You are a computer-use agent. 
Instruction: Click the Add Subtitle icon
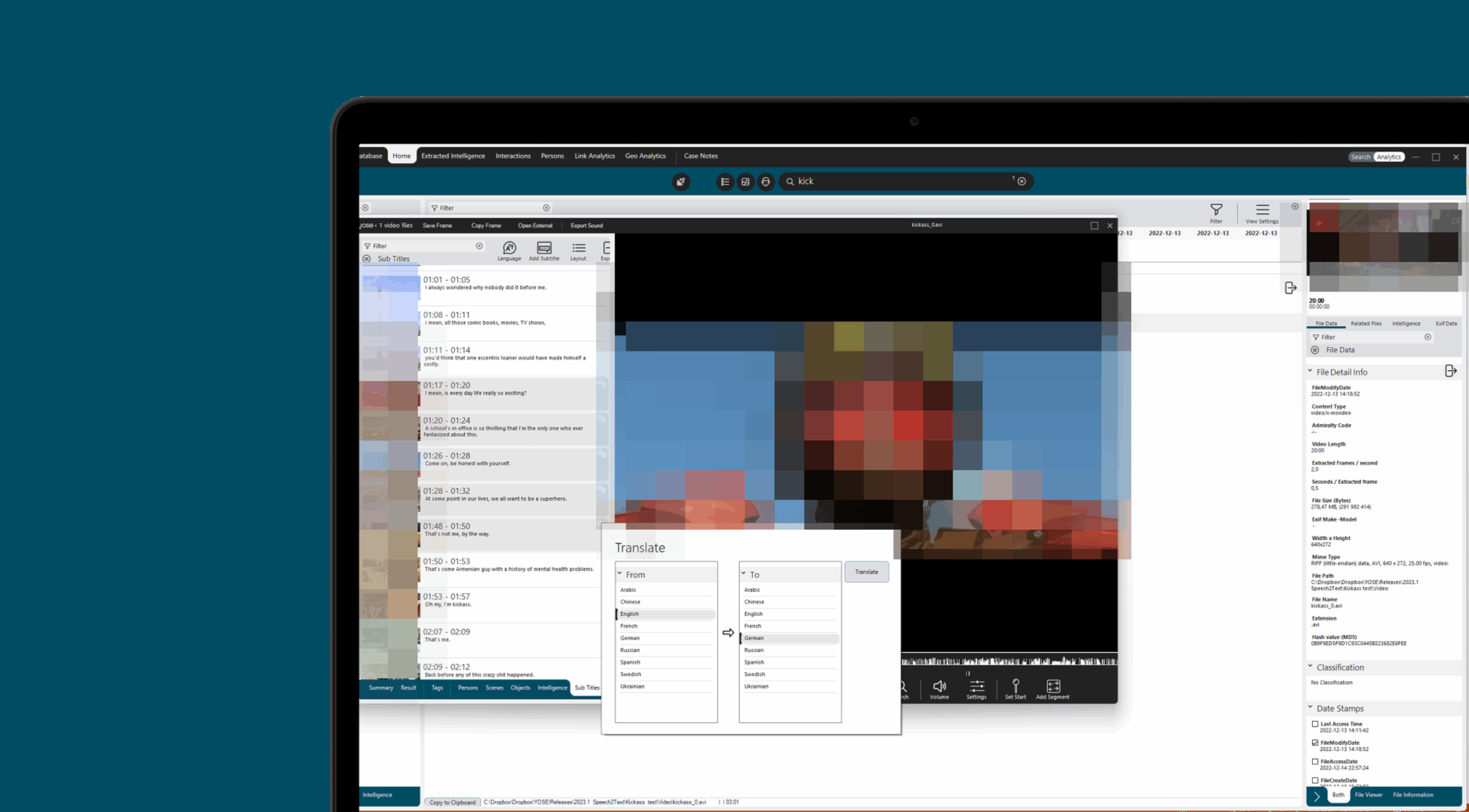pos(543,248)
